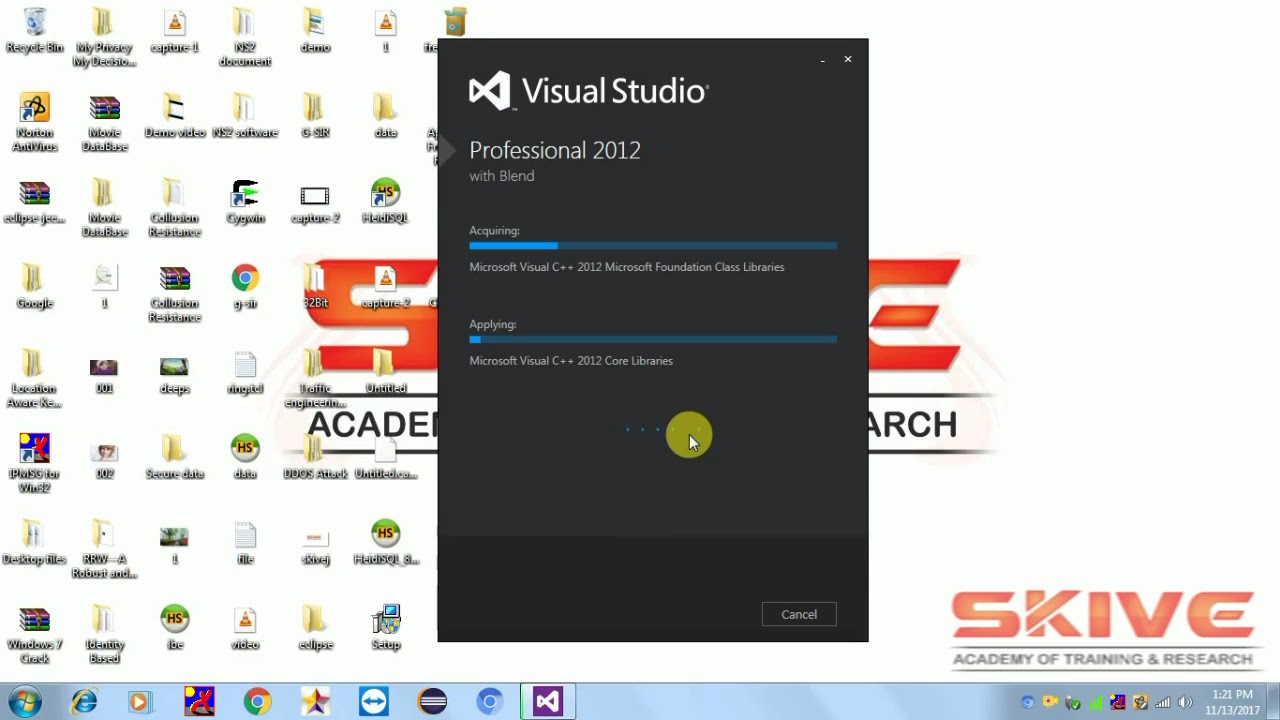Viewport: 1280px width, 720px height.
Task: Select the 32Bit folder icon
Action: coord(315,287)
